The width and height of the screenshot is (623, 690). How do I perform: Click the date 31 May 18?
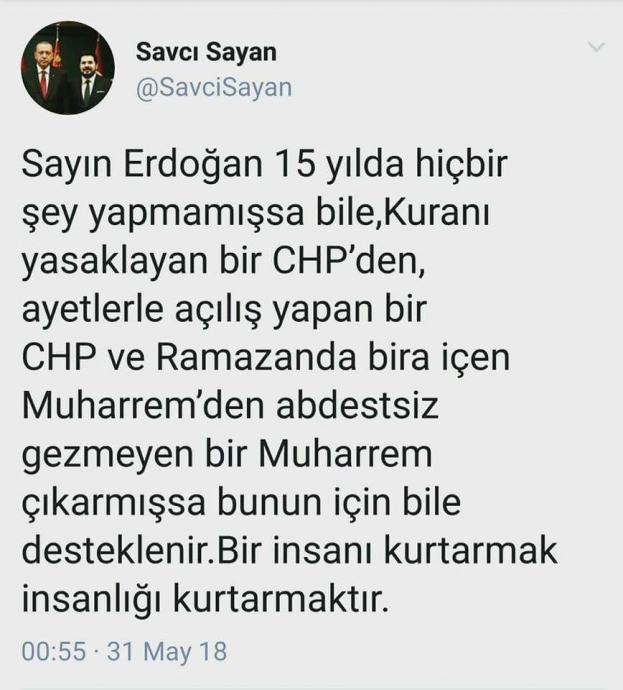(x=167, y=652)
